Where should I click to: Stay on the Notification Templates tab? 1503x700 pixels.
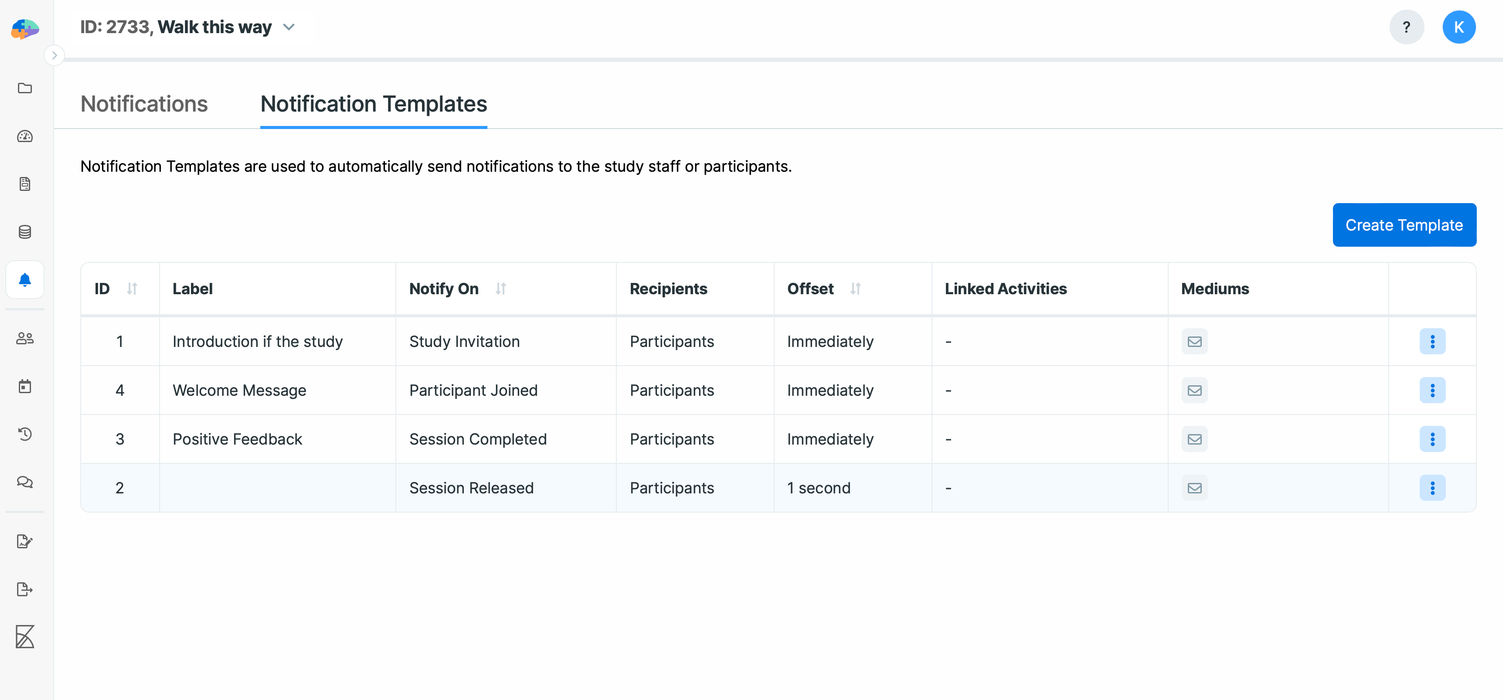pos(373,104)
